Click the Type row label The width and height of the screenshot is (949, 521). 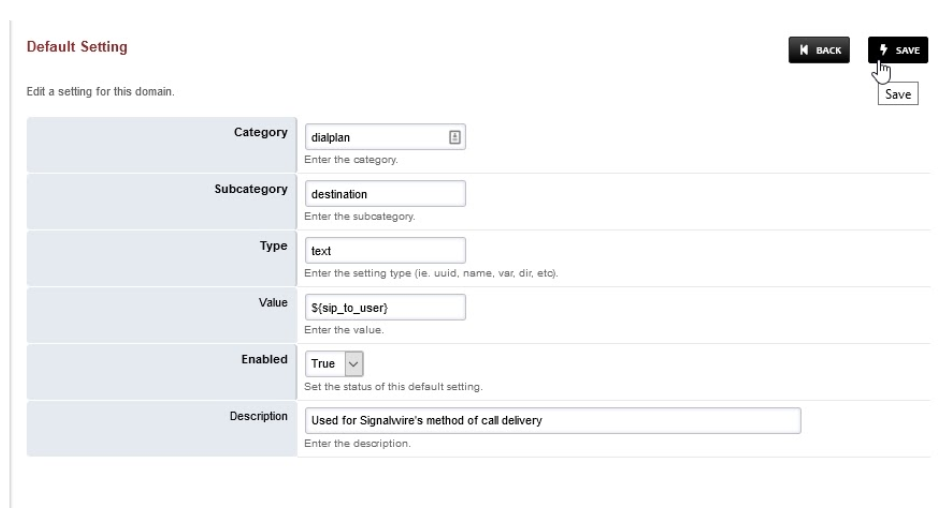coord(274,246)
